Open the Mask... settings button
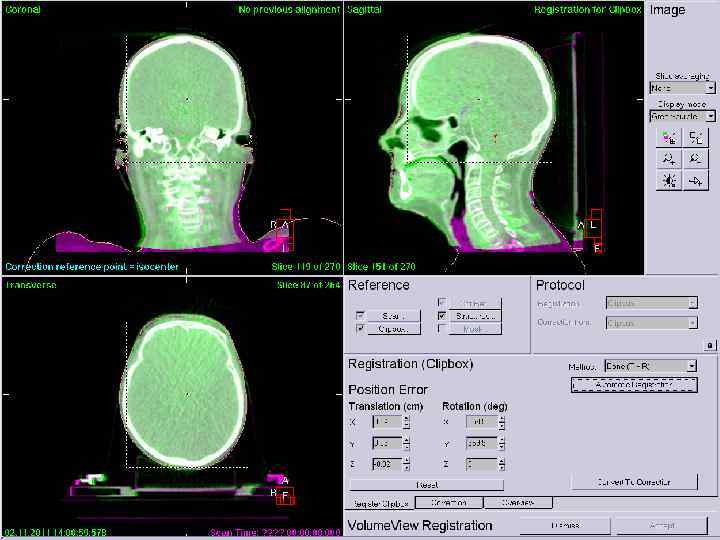 click(x=475, y=329)
